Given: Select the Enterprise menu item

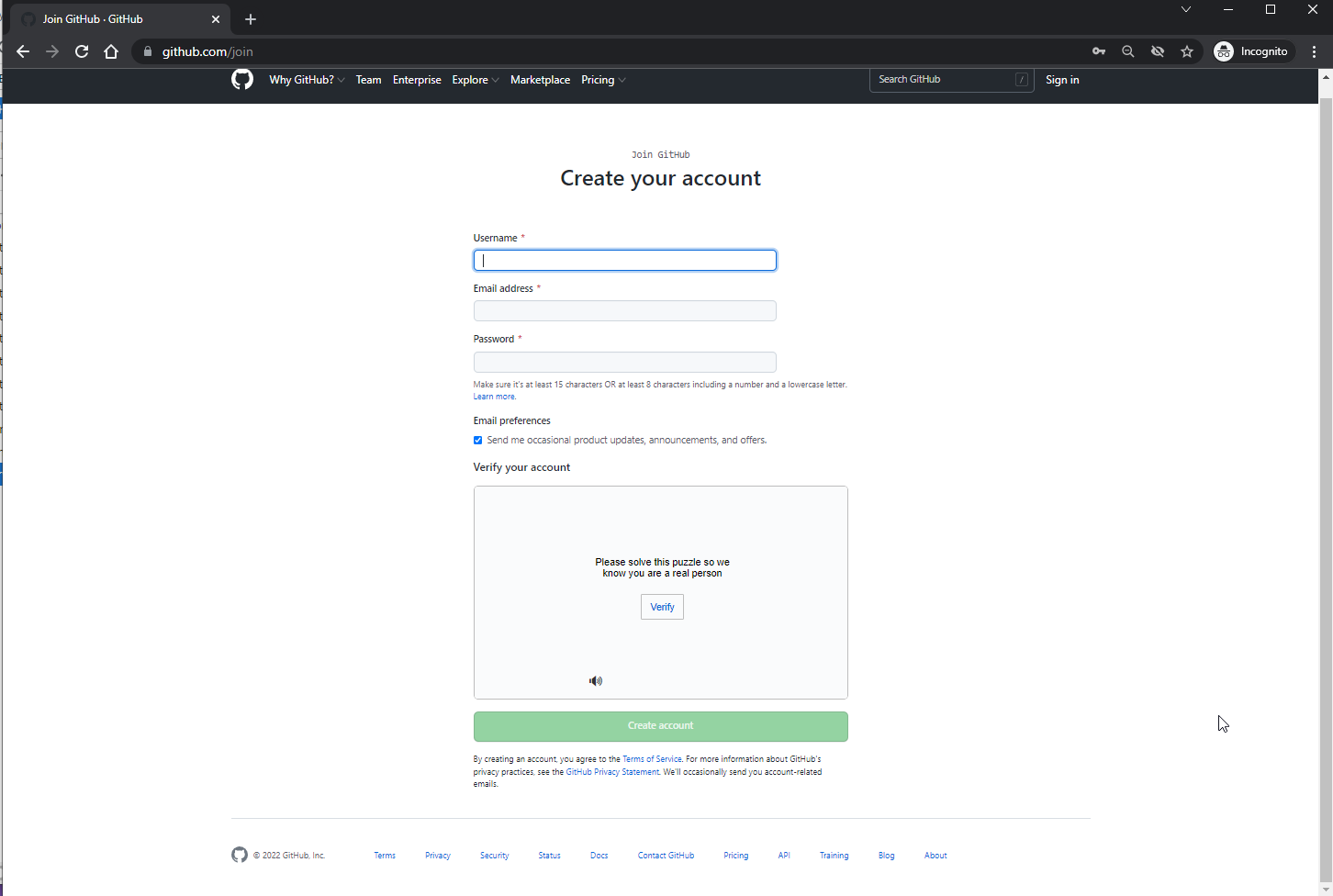Looking at the screenshot, I should pos(417,80).
